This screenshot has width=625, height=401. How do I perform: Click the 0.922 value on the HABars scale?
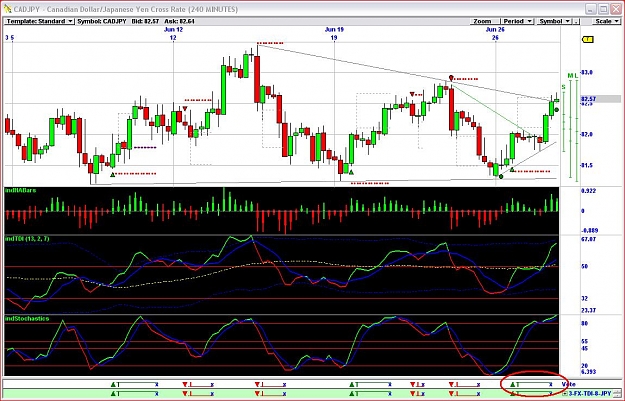tap(589, 191)
